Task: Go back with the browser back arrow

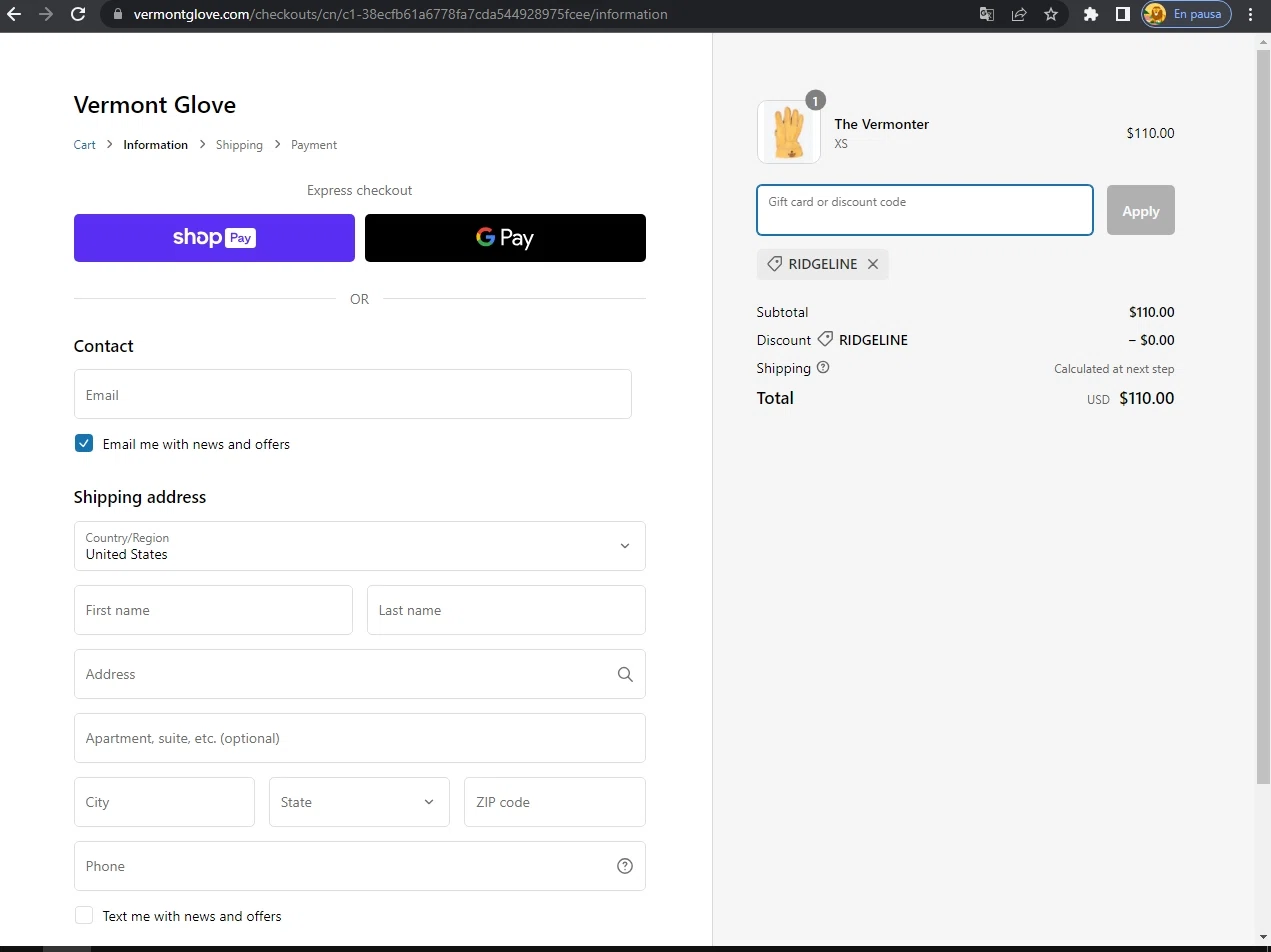Action: 14,14
